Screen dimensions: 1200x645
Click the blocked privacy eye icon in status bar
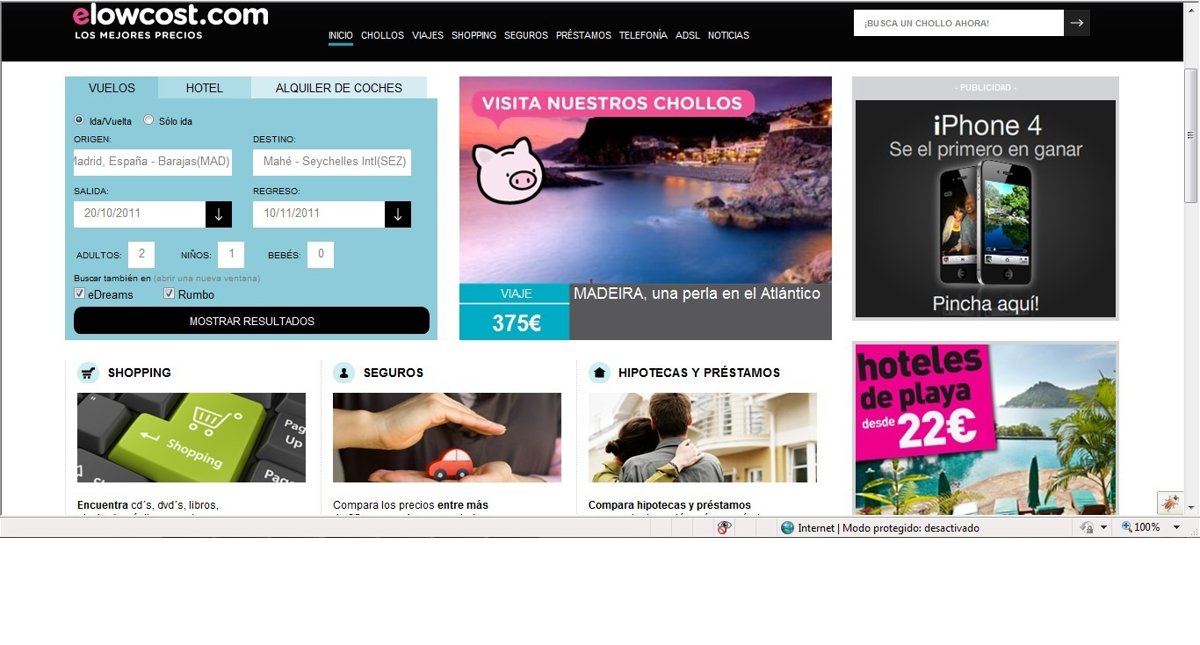point(724,528)
